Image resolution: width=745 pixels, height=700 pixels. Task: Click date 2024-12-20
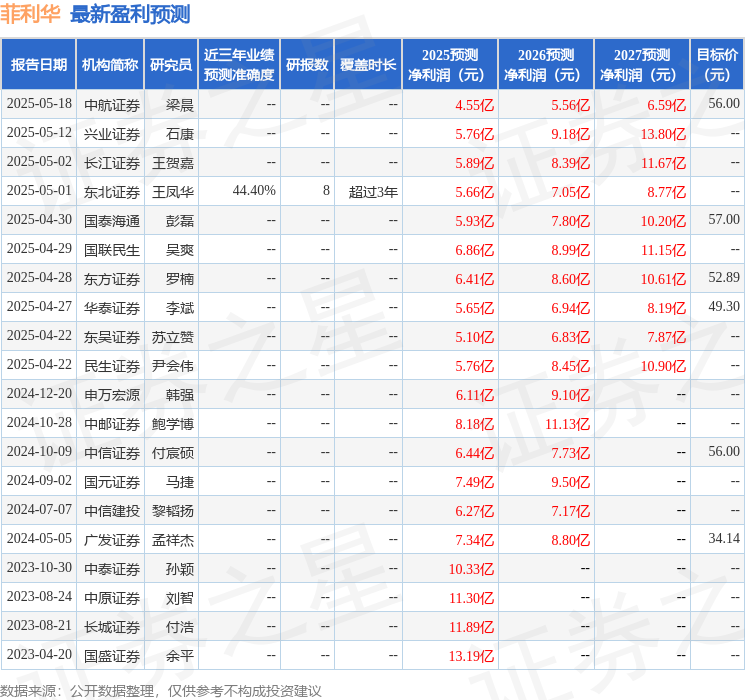[39, 393]
